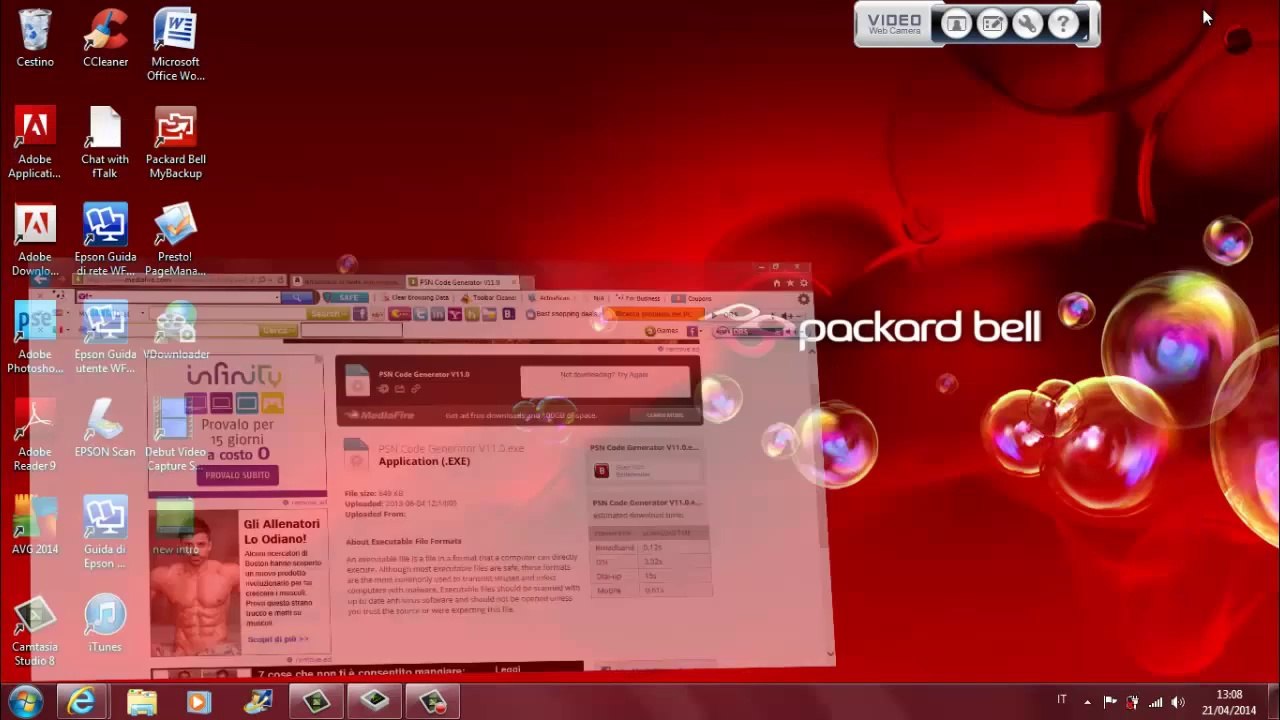Open Internet Explorer from the taskbar
The image size is (1280, 720).
point(81,701)
